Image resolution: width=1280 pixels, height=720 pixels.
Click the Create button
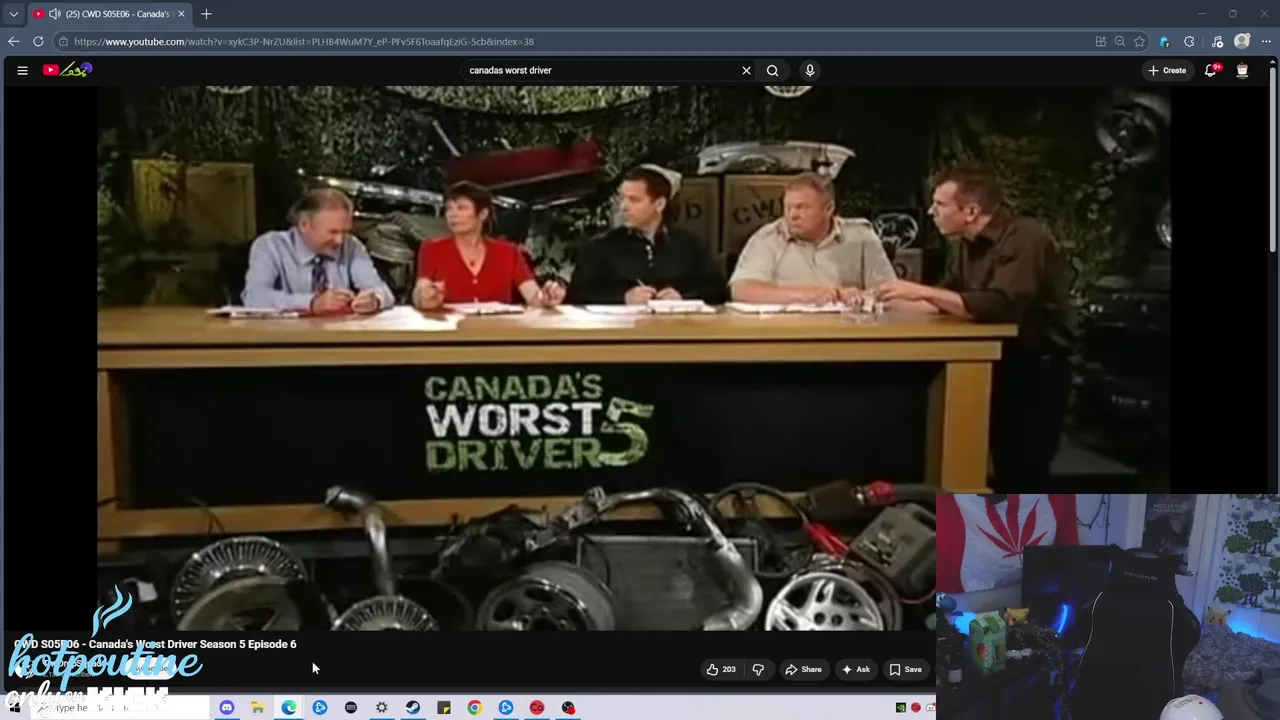(1167, 70)
